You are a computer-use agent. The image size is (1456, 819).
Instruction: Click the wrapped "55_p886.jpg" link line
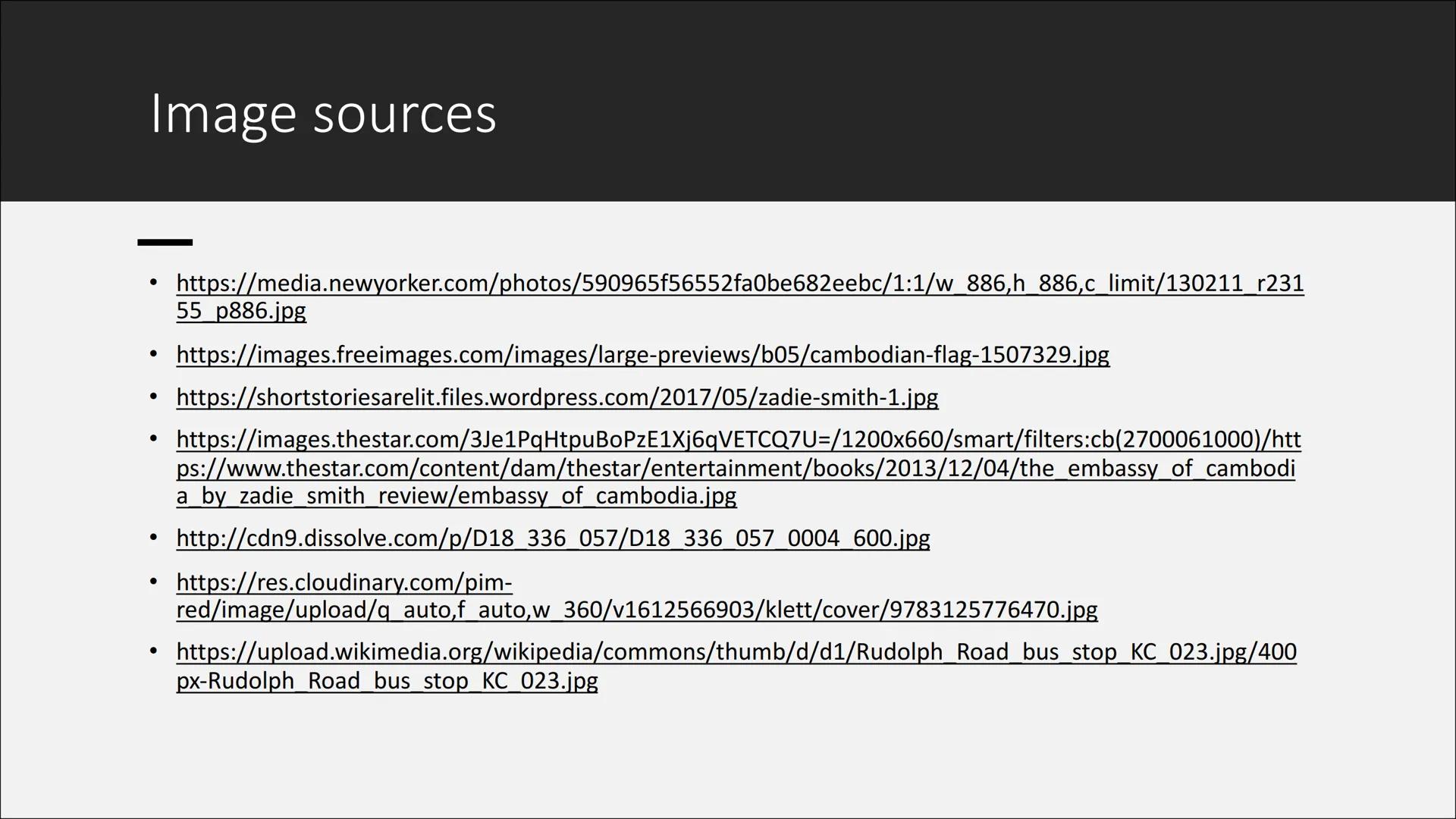[241, 311]
